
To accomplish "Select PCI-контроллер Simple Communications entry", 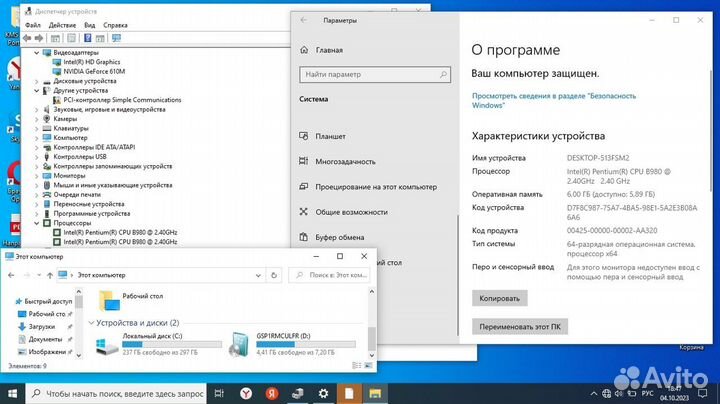I will pyautogui.click(x=122, y=100).
